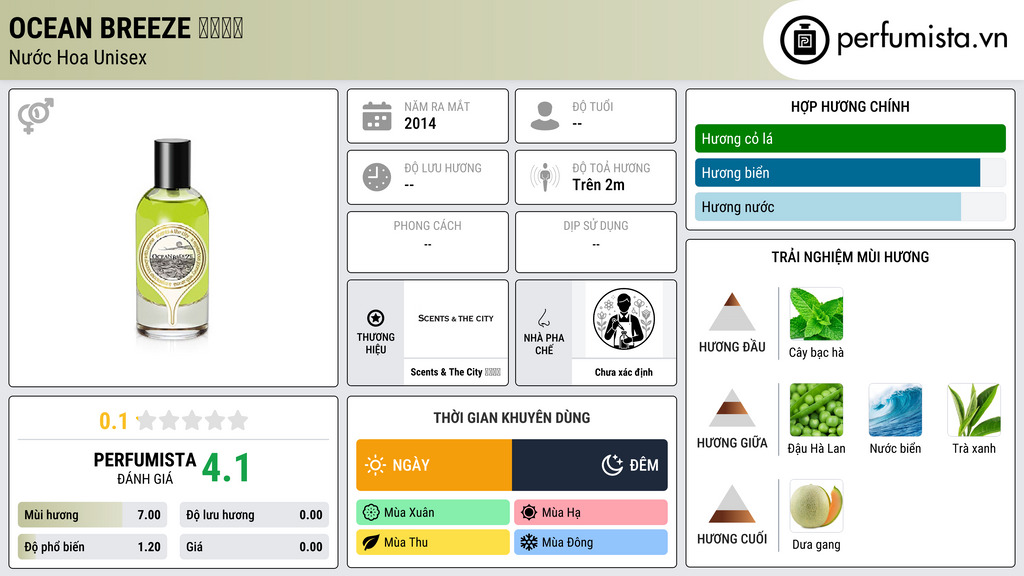This screenshot has width=1024, height=576.
Task: Click the Độ Tuổi label
Action: (593, 106)
